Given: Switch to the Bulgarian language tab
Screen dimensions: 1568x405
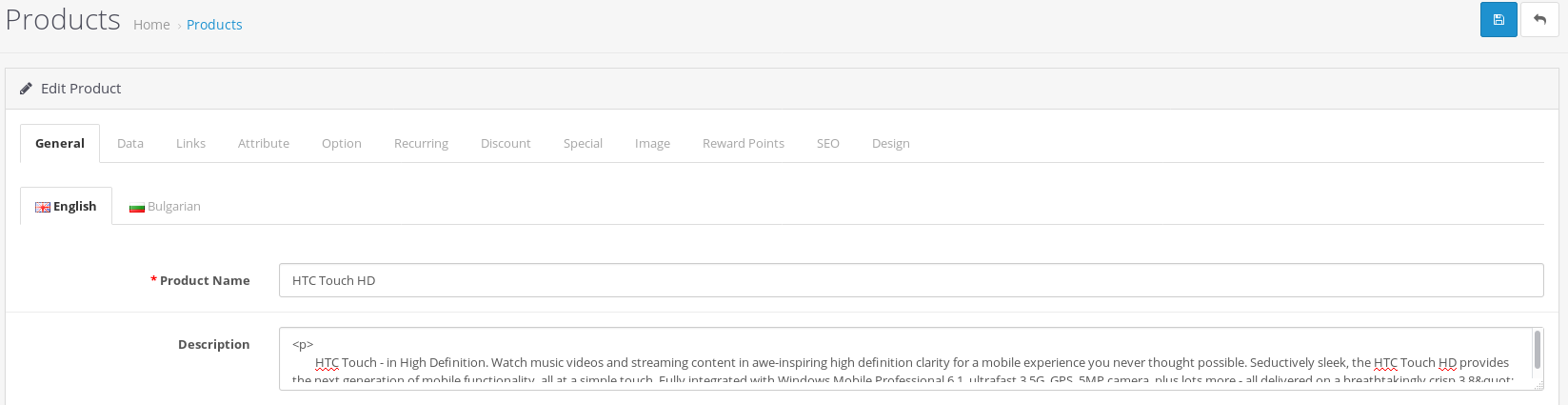Looking at the screenshot, I should 165,207.
